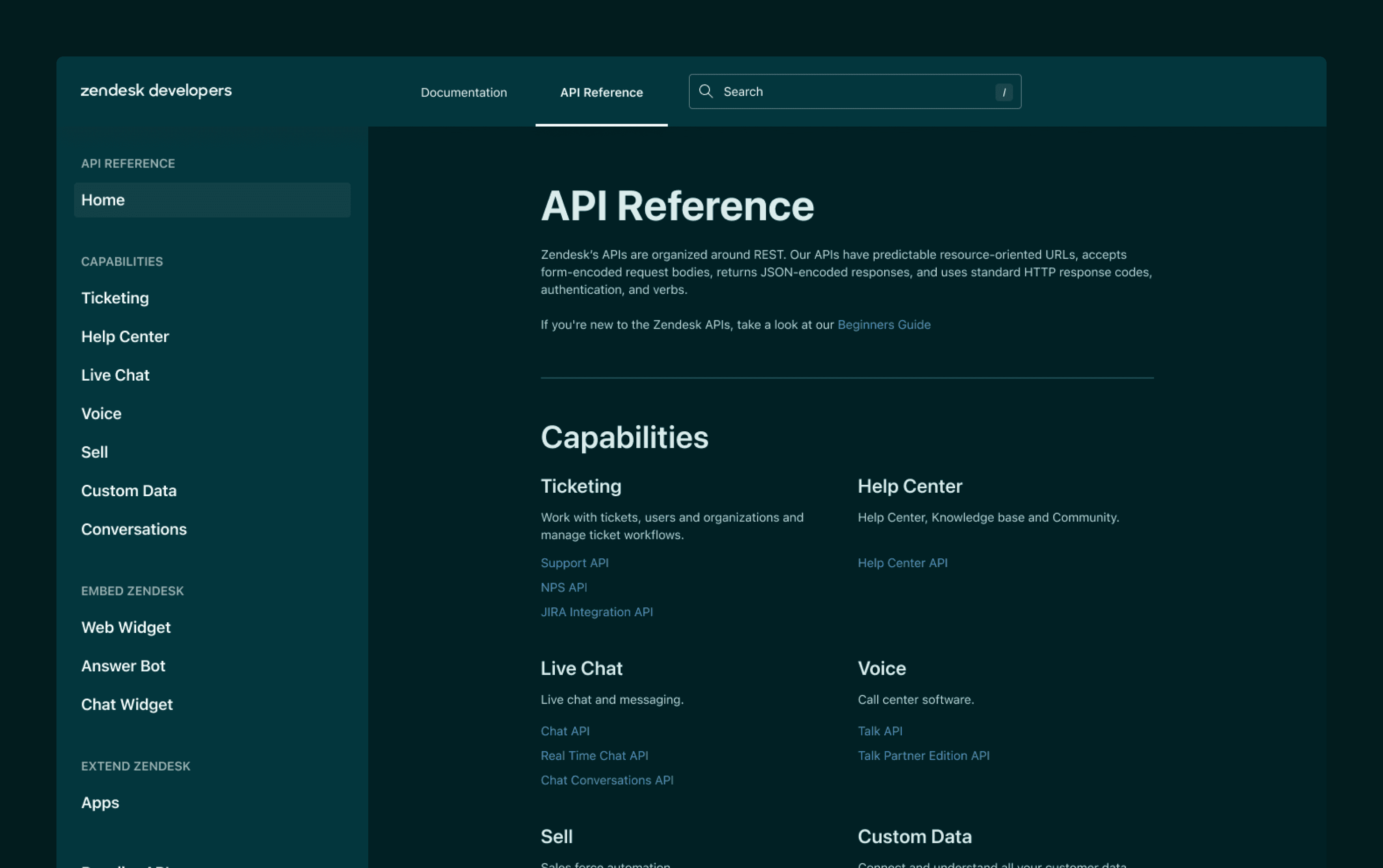Click the slash shortcut key badge
This screenshot has height=868, width=1383.
tap(1004, 92)
